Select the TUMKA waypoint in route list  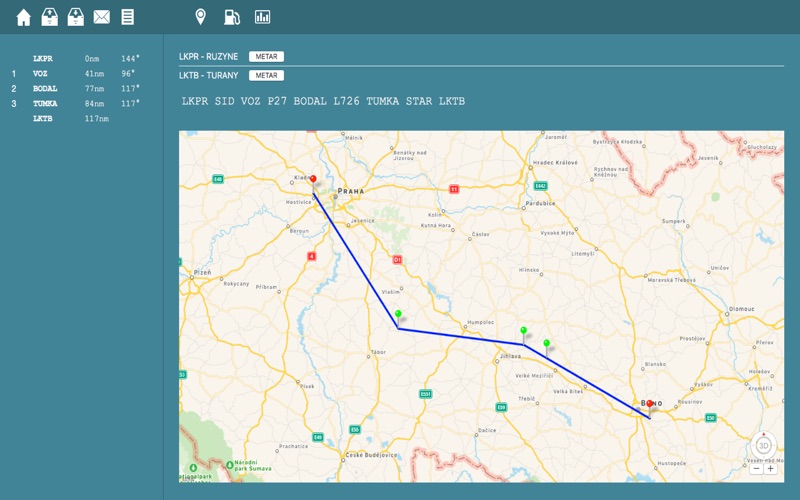point(45,104)
